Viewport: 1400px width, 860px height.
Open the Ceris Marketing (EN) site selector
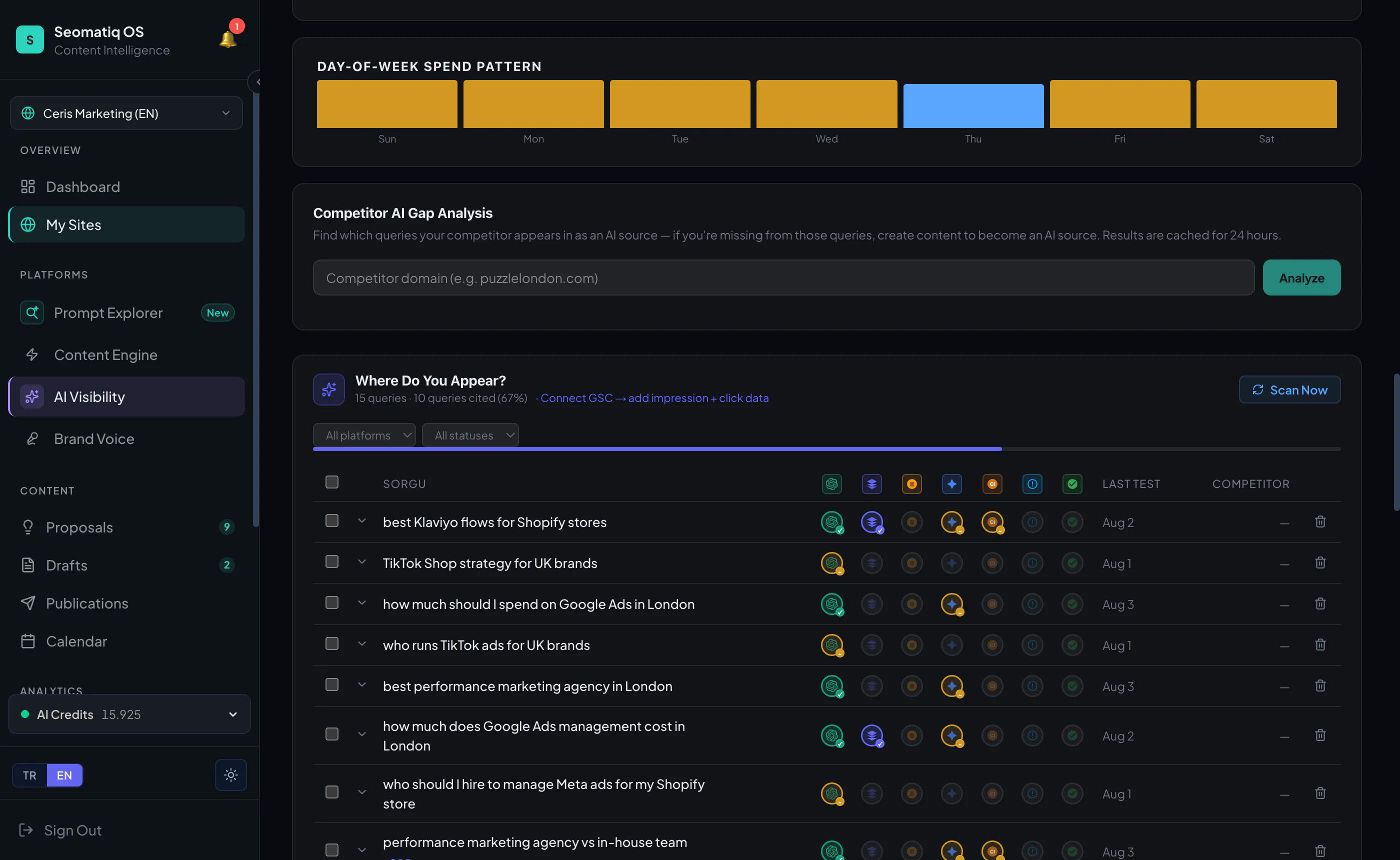[126, 113]
